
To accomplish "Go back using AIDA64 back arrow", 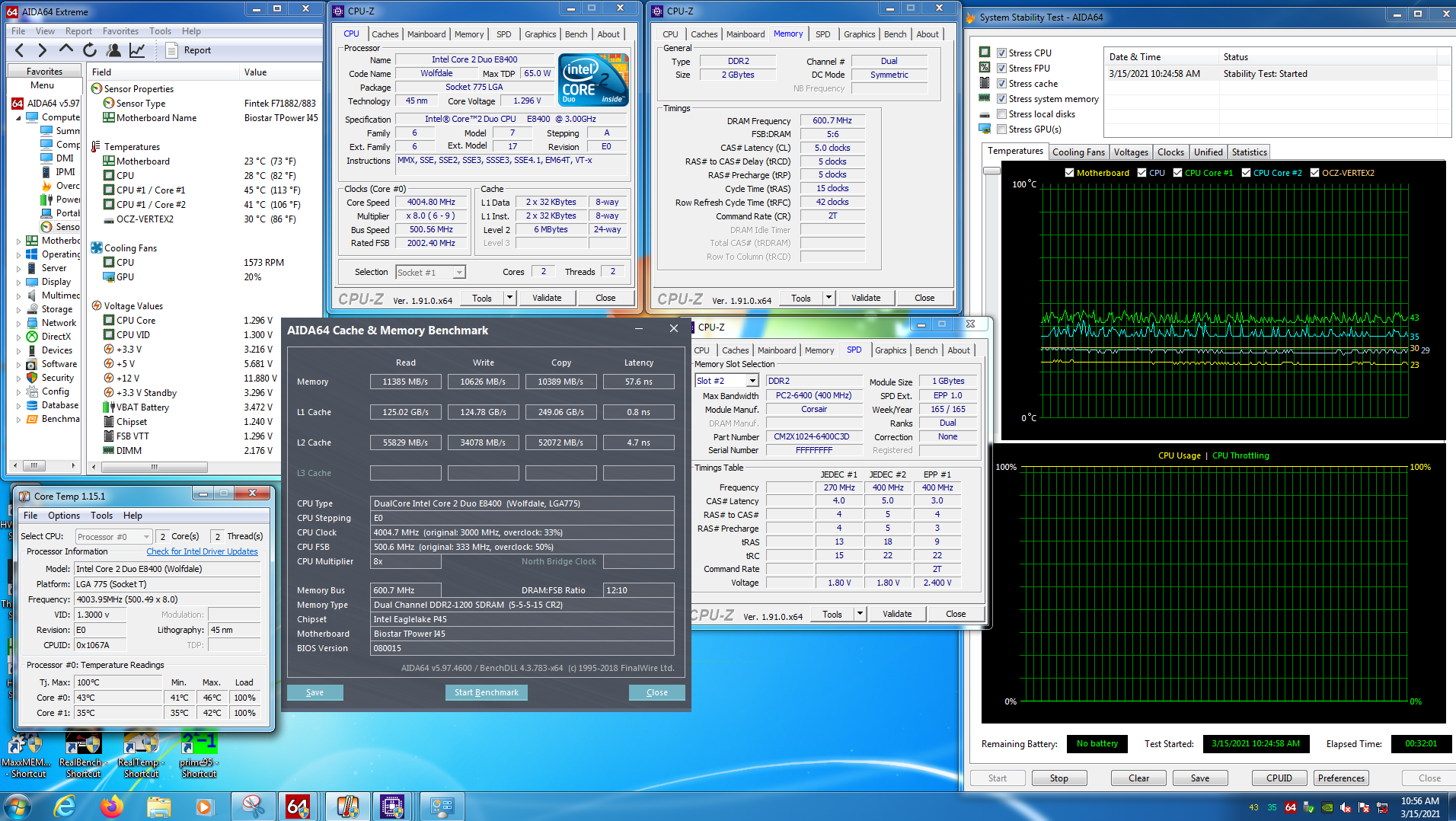I will (20, 50).
